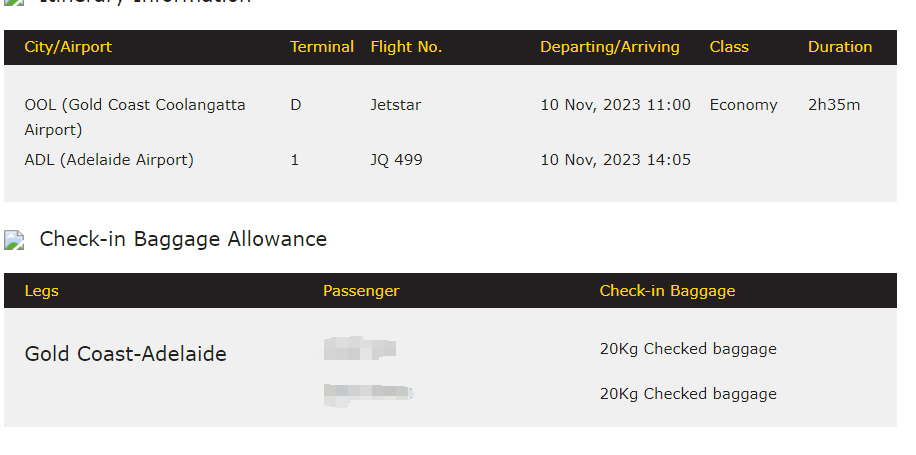Select the first 20Kg Checked baggage entry
This screenshot has width=916, height=455.
[x=688, y=349]
